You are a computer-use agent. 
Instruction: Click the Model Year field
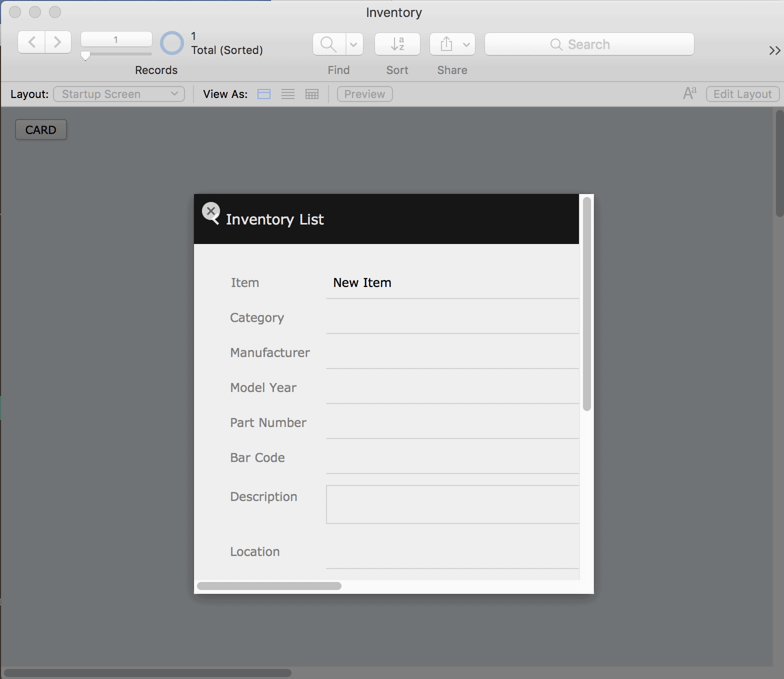(452, 388)
